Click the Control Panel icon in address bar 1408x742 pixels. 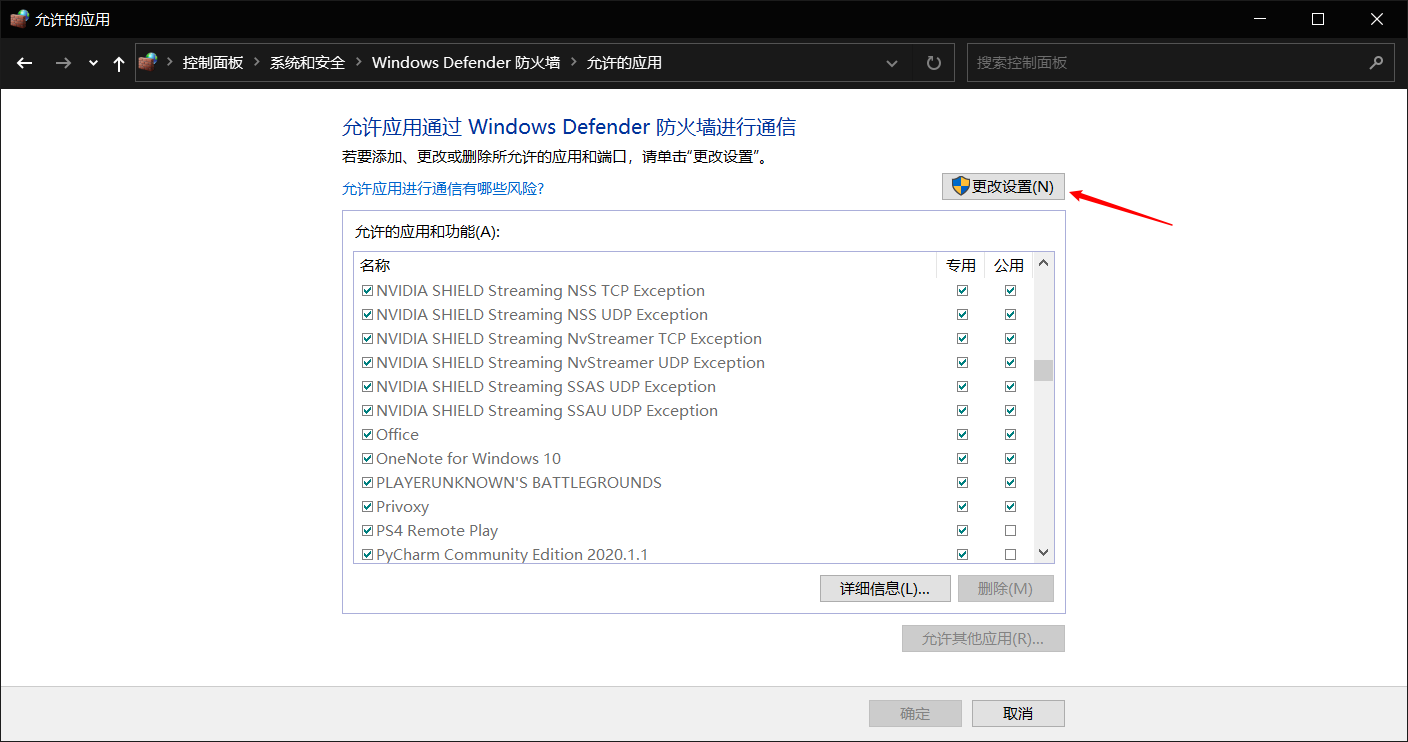tap(148, 62)
